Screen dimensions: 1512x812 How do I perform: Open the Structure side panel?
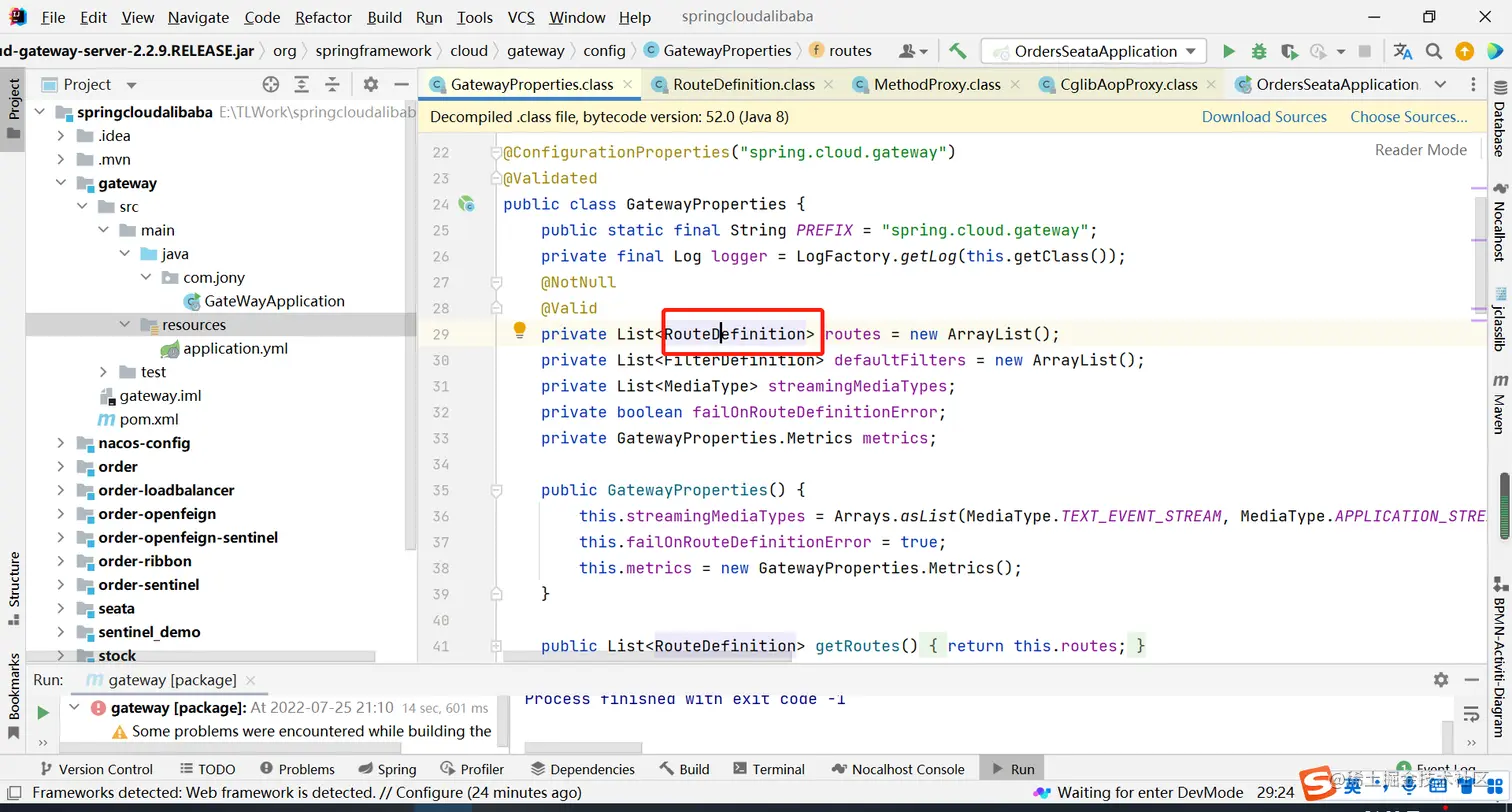coord(14,588)
